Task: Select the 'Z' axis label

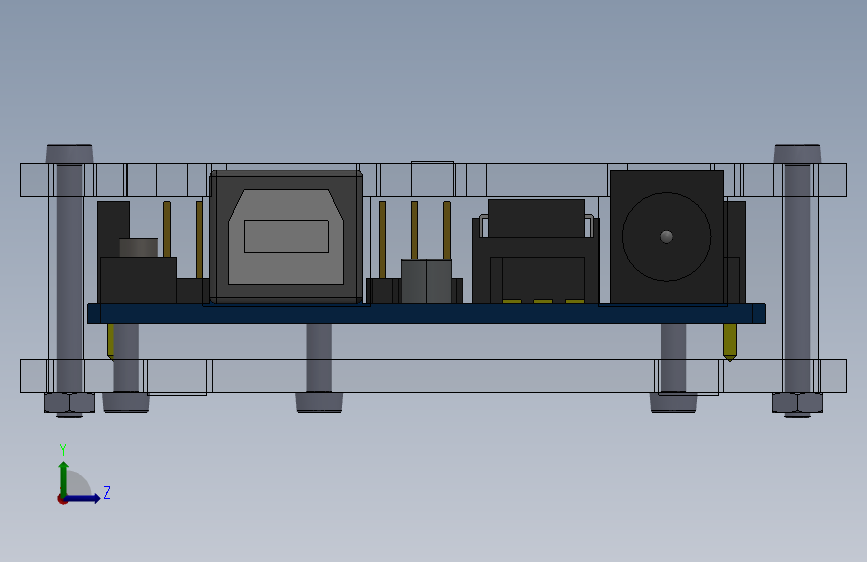Action: pyautogui.click(x=107, y=492)
